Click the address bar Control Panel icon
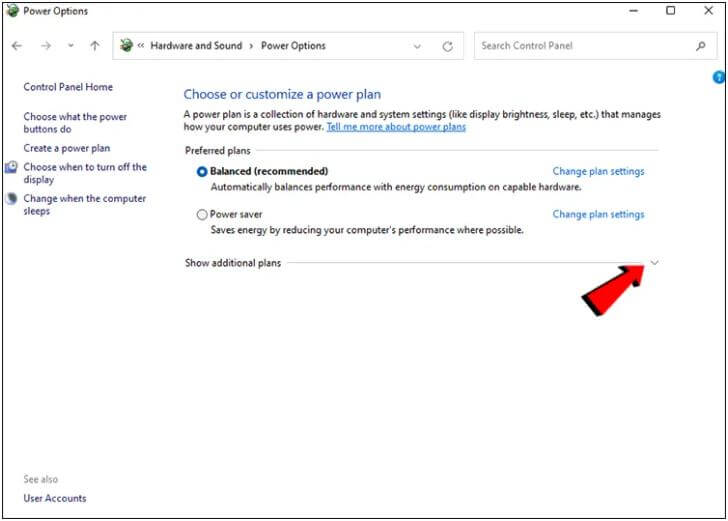This screenshot has height=521, width=728. (126, 46)
